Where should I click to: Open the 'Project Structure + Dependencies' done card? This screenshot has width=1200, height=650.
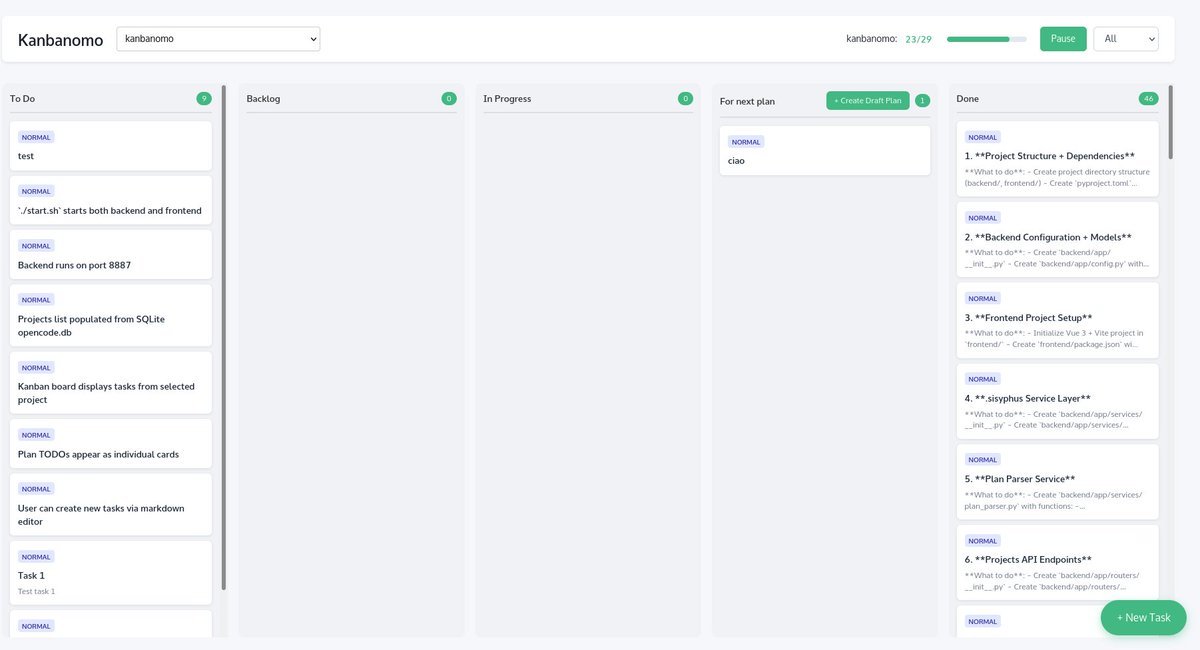point(1058,159)
